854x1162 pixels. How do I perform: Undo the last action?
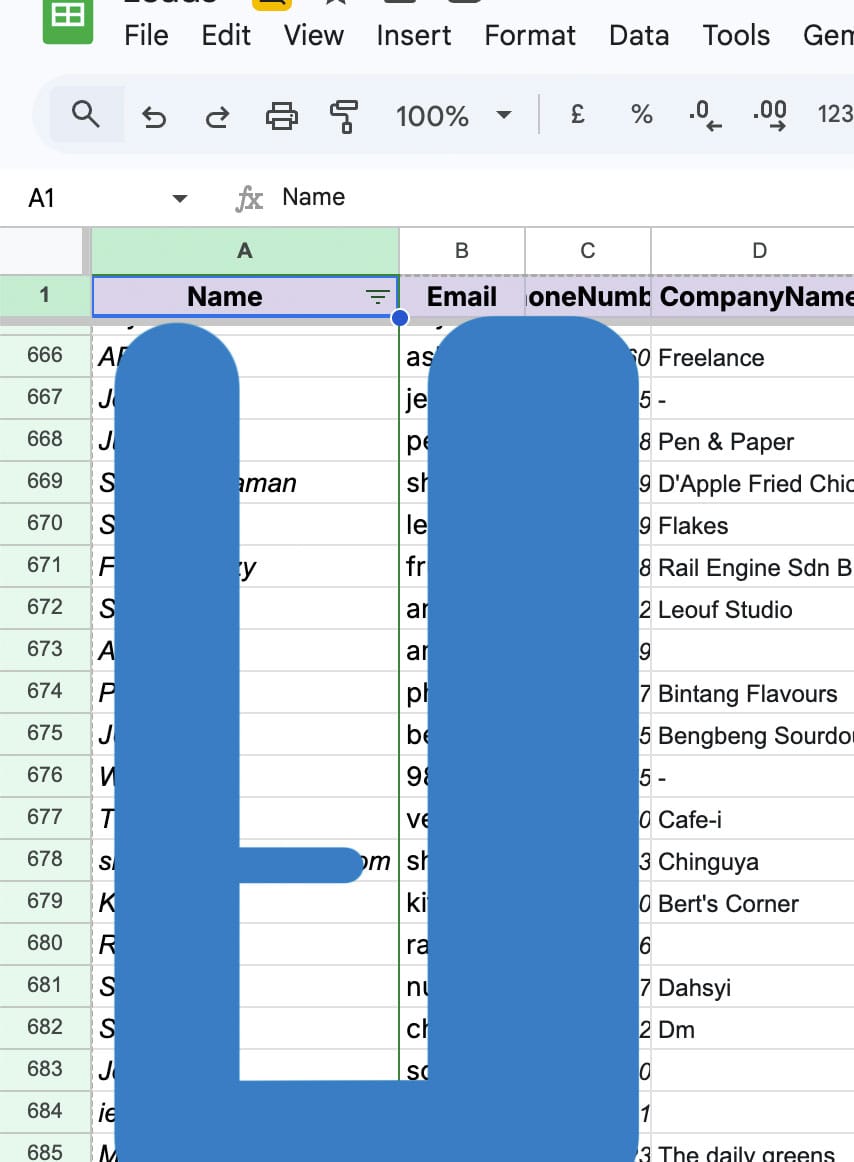(x=153, y=117)
